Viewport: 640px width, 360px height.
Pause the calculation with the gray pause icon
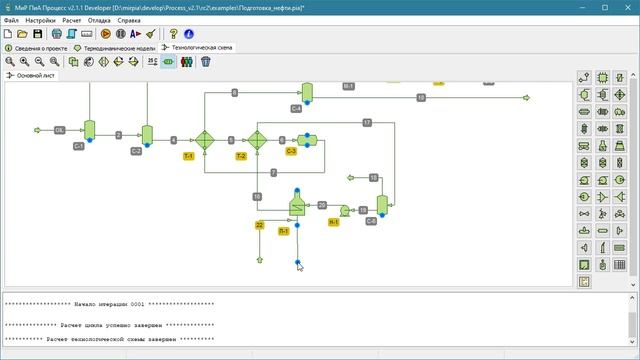120,34
